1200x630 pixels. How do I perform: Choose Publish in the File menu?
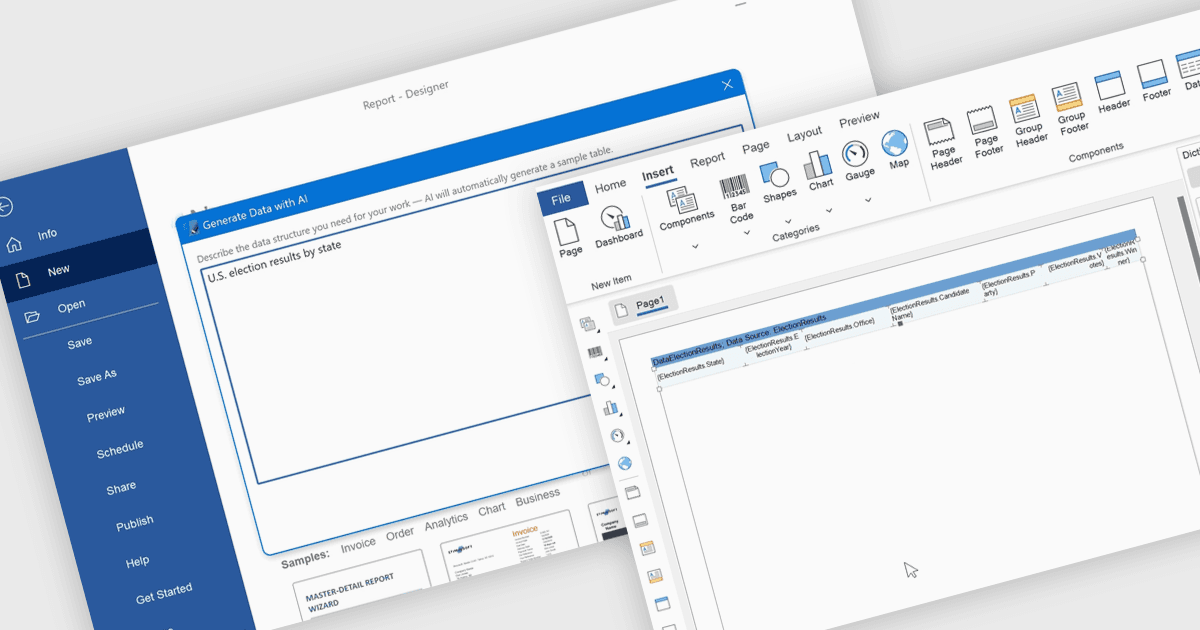tap(135, 523)
